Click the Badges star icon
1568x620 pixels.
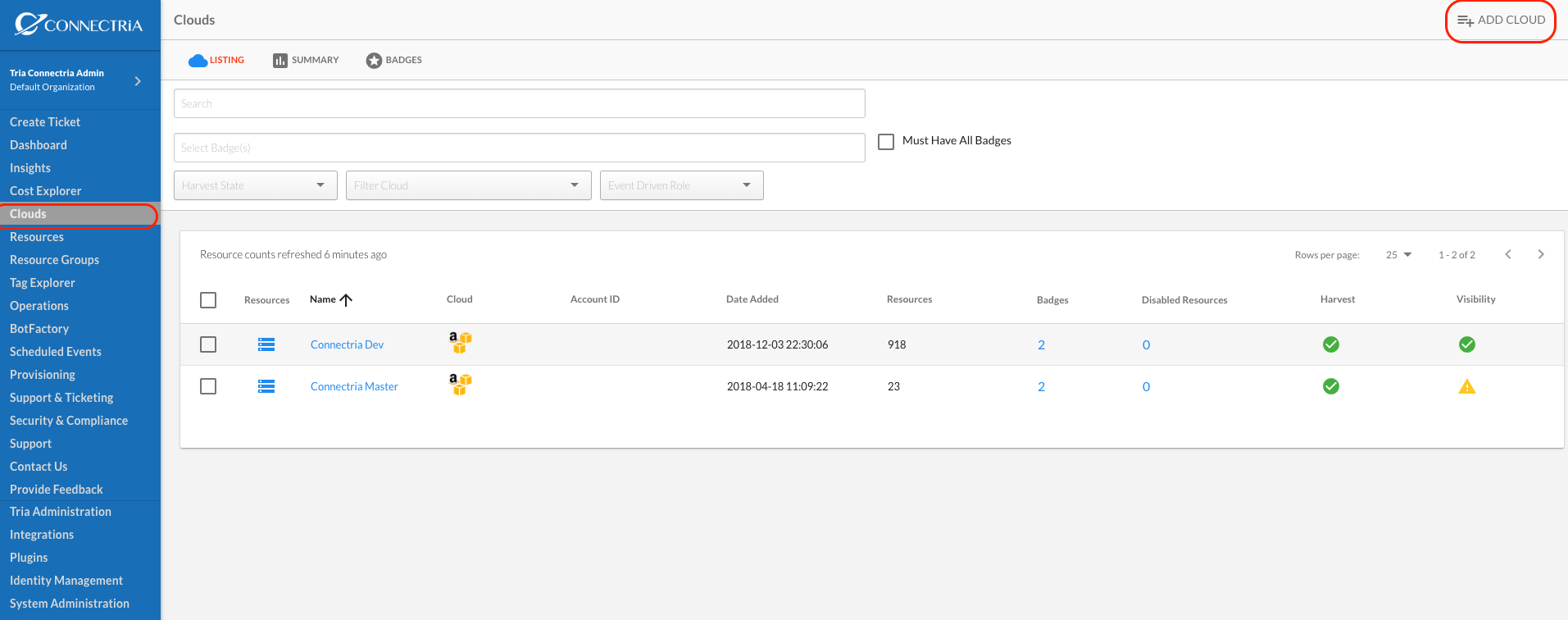point(374,61)
